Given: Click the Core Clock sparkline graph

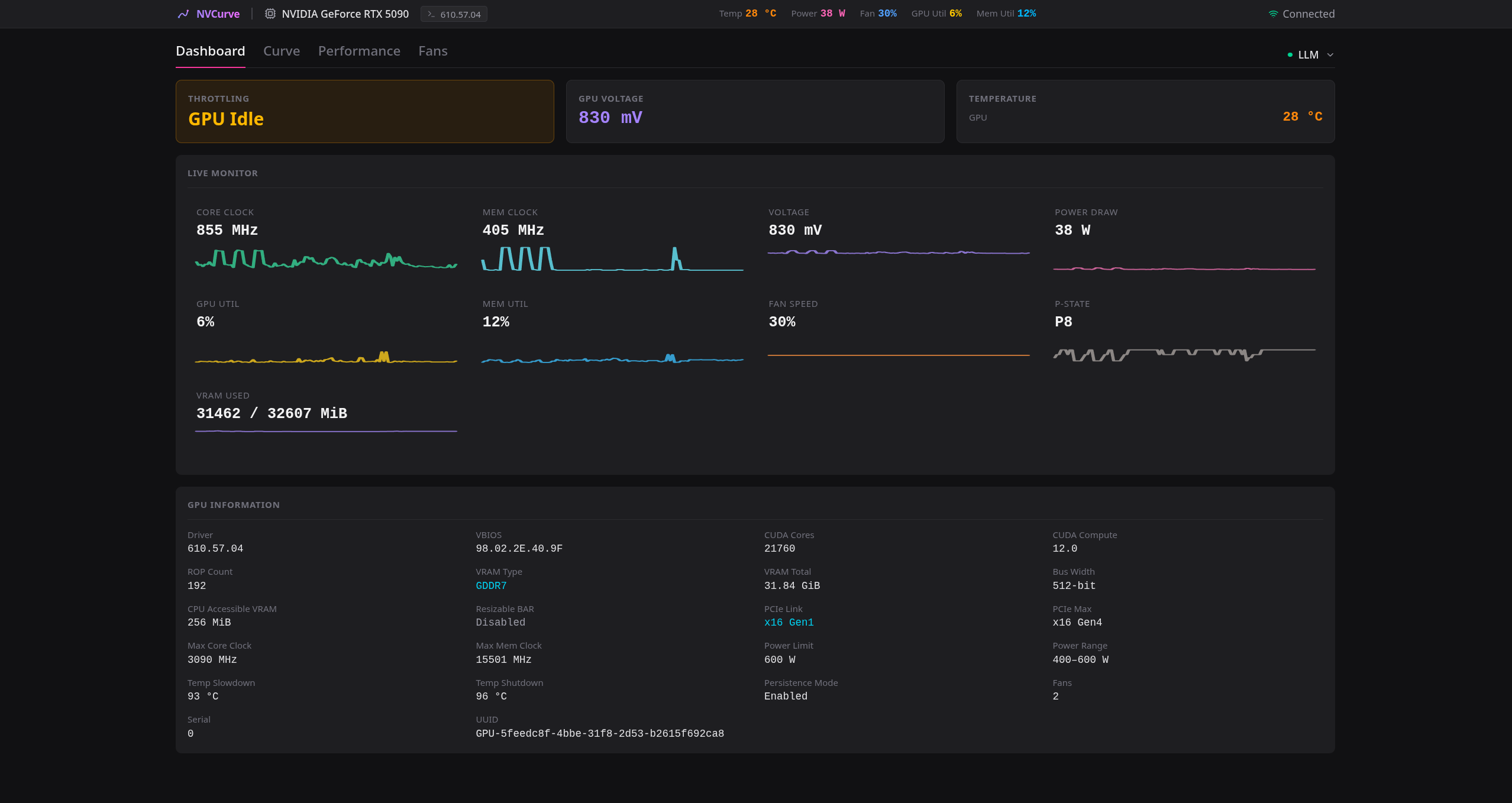Looking at the screenshot, I should (326, 259).
